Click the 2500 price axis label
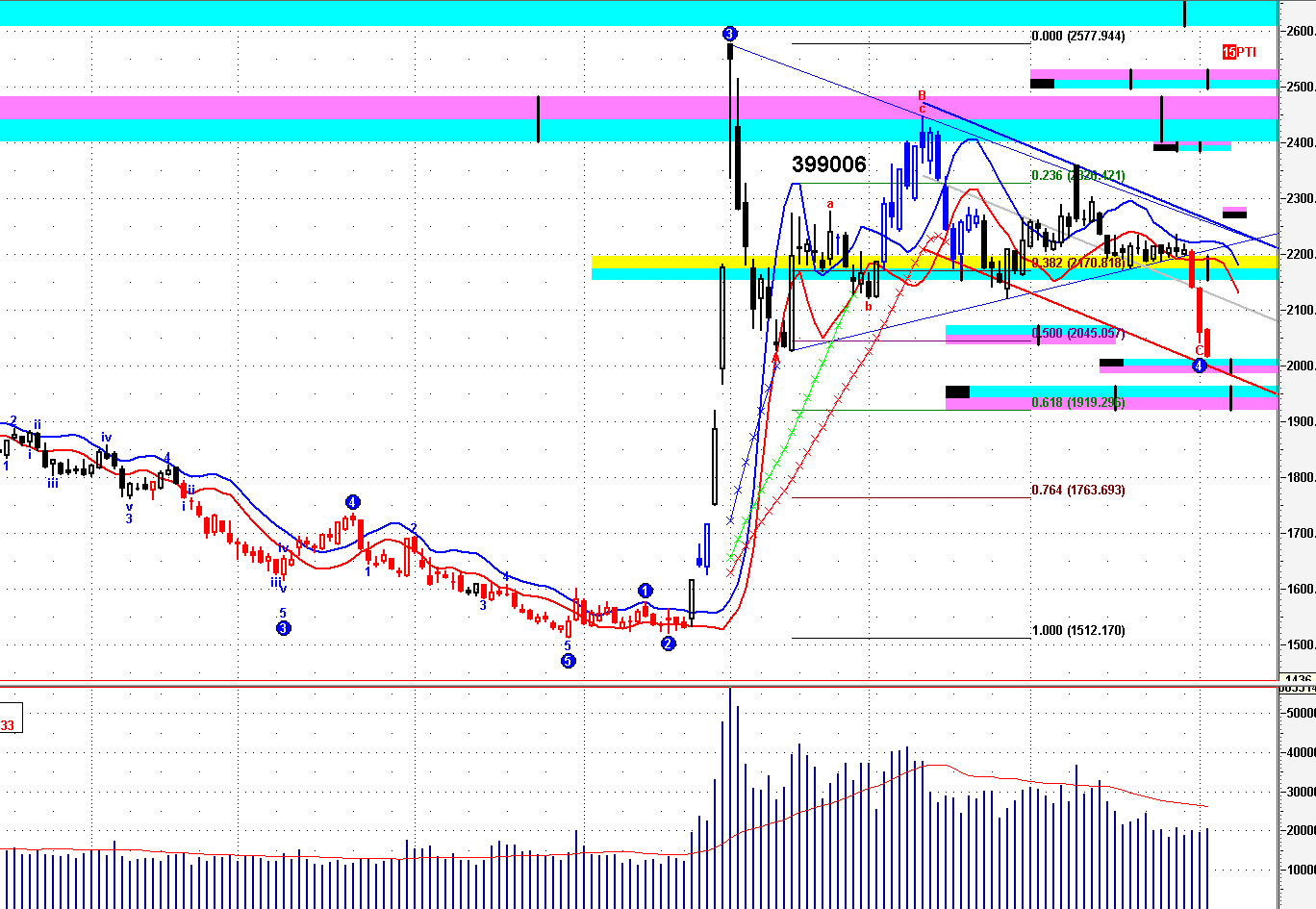Viewport: 1316px width, 909px height. coord(1300,87)
